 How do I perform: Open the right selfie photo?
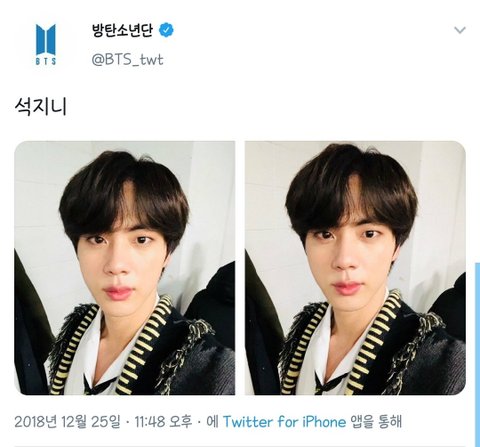click(355, 268)
